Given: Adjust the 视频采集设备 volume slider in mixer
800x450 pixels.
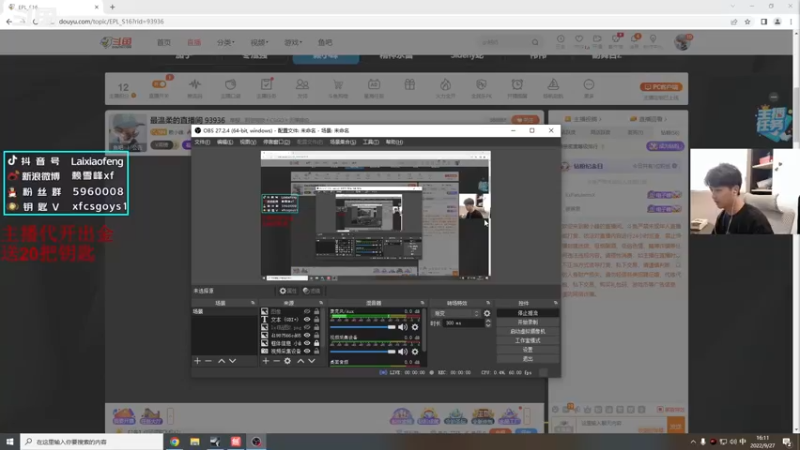Looking at the screenshot, I should 363,352.
